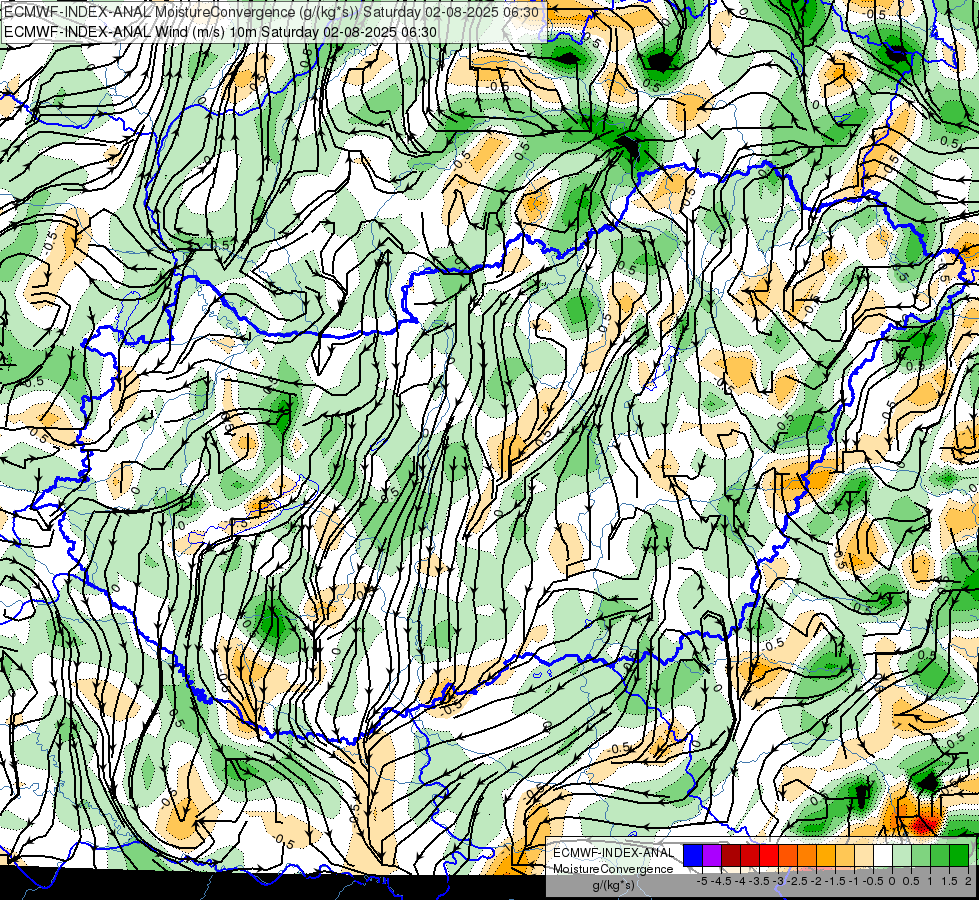979x900 pixels.
Task: Click the -5 legend scale value
Action: [x=702, y=881]
